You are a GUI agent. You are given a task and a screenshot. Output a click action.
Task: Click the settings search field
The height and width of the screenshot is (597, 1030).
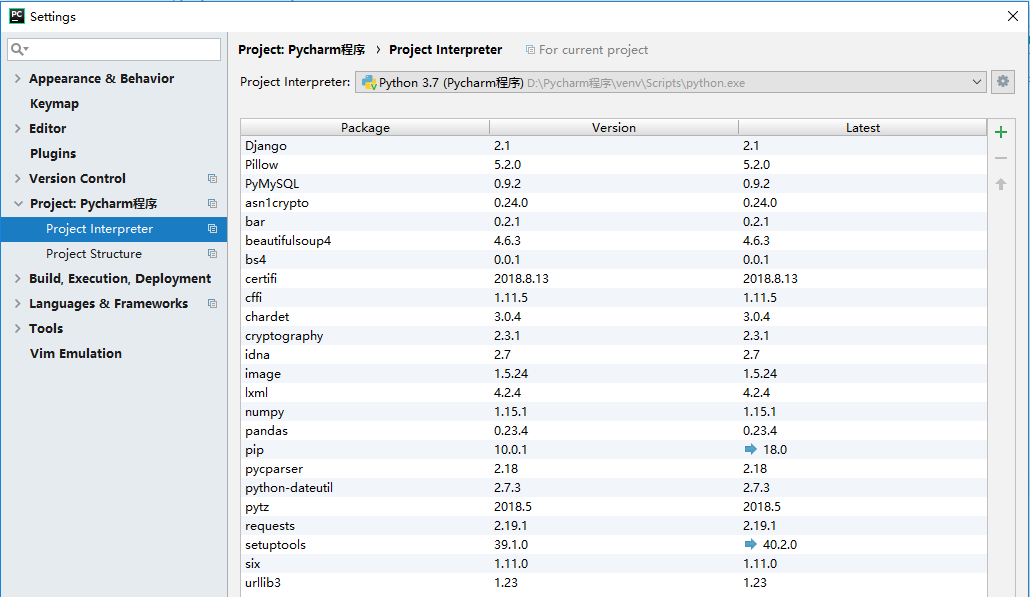coord(114,49)
